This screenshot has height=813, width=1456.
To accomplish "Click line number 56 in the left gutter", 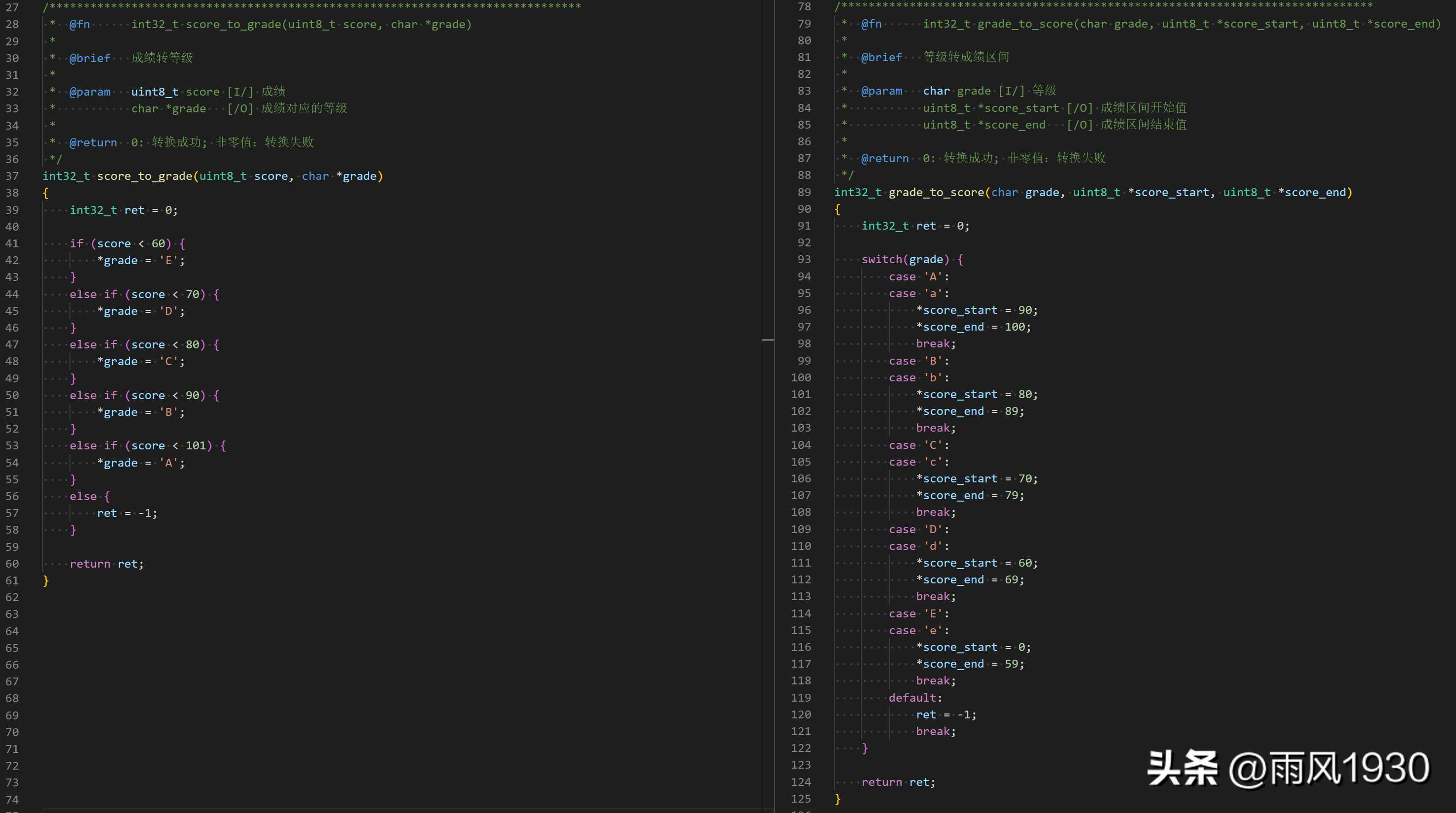I will point(12,496).
